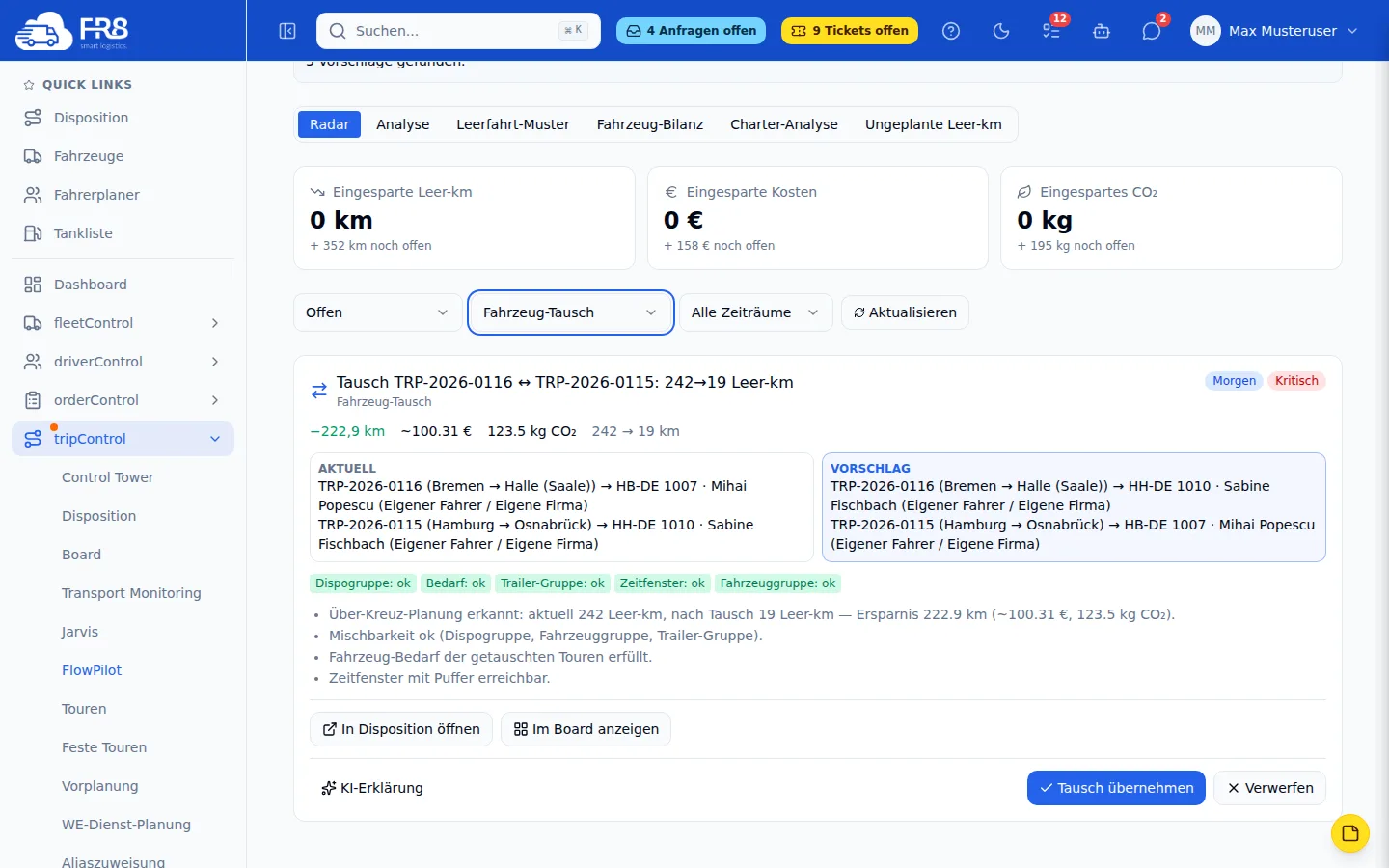
Task: Click Tausch übernehmen button
Action: click(1116, 788)
